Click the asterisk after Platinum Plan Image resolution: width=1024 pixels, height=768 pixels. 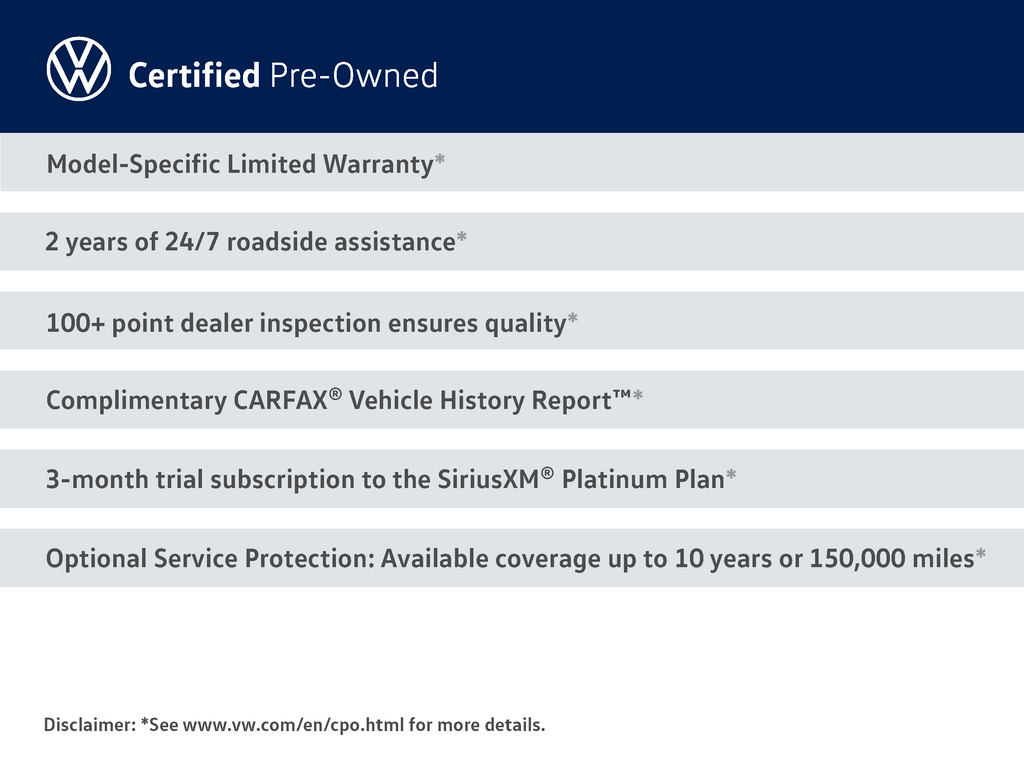[731, 477]
